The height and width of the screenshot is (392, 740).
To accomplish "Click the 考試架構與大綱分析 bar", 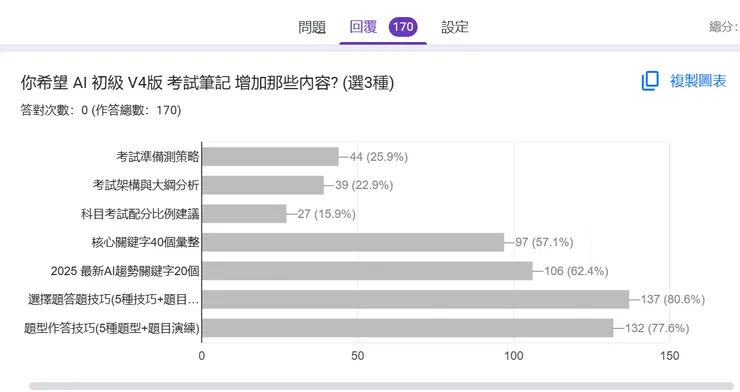I will tap(263, 185).
